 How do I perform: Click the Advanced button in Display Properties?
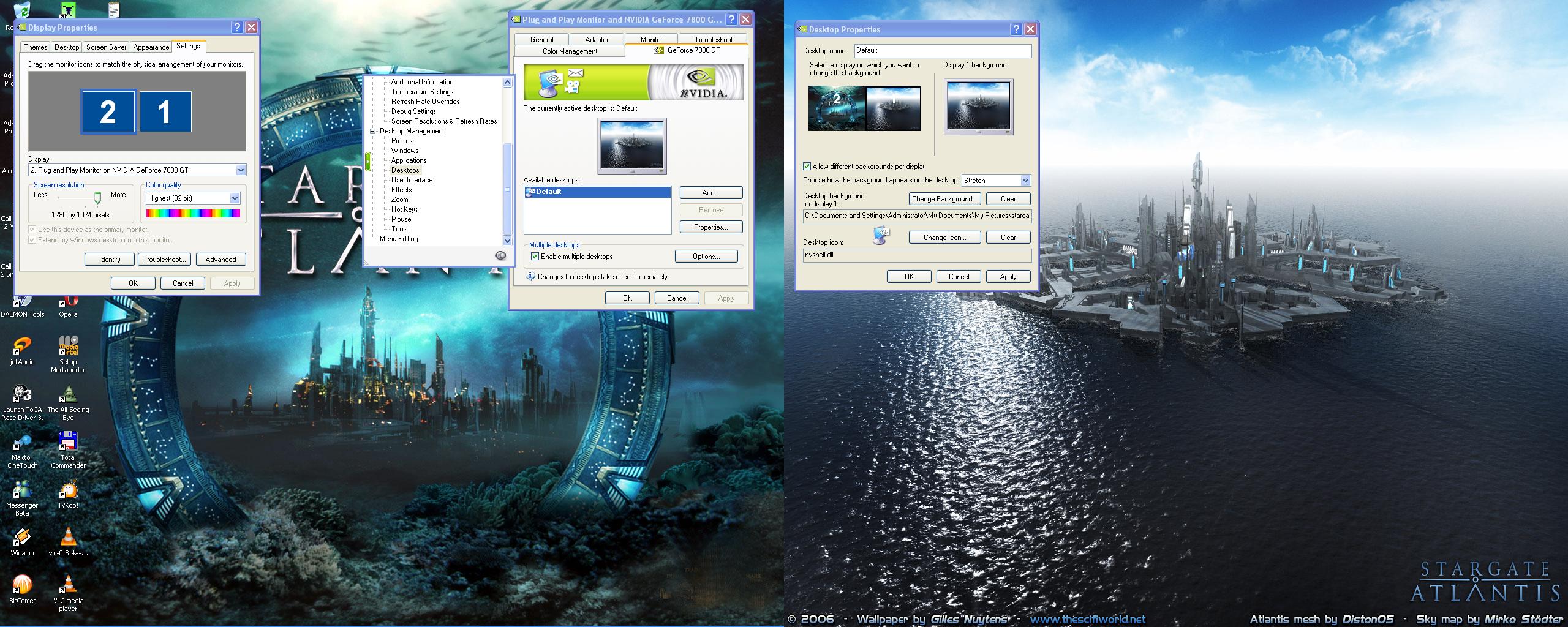(221, 260)
